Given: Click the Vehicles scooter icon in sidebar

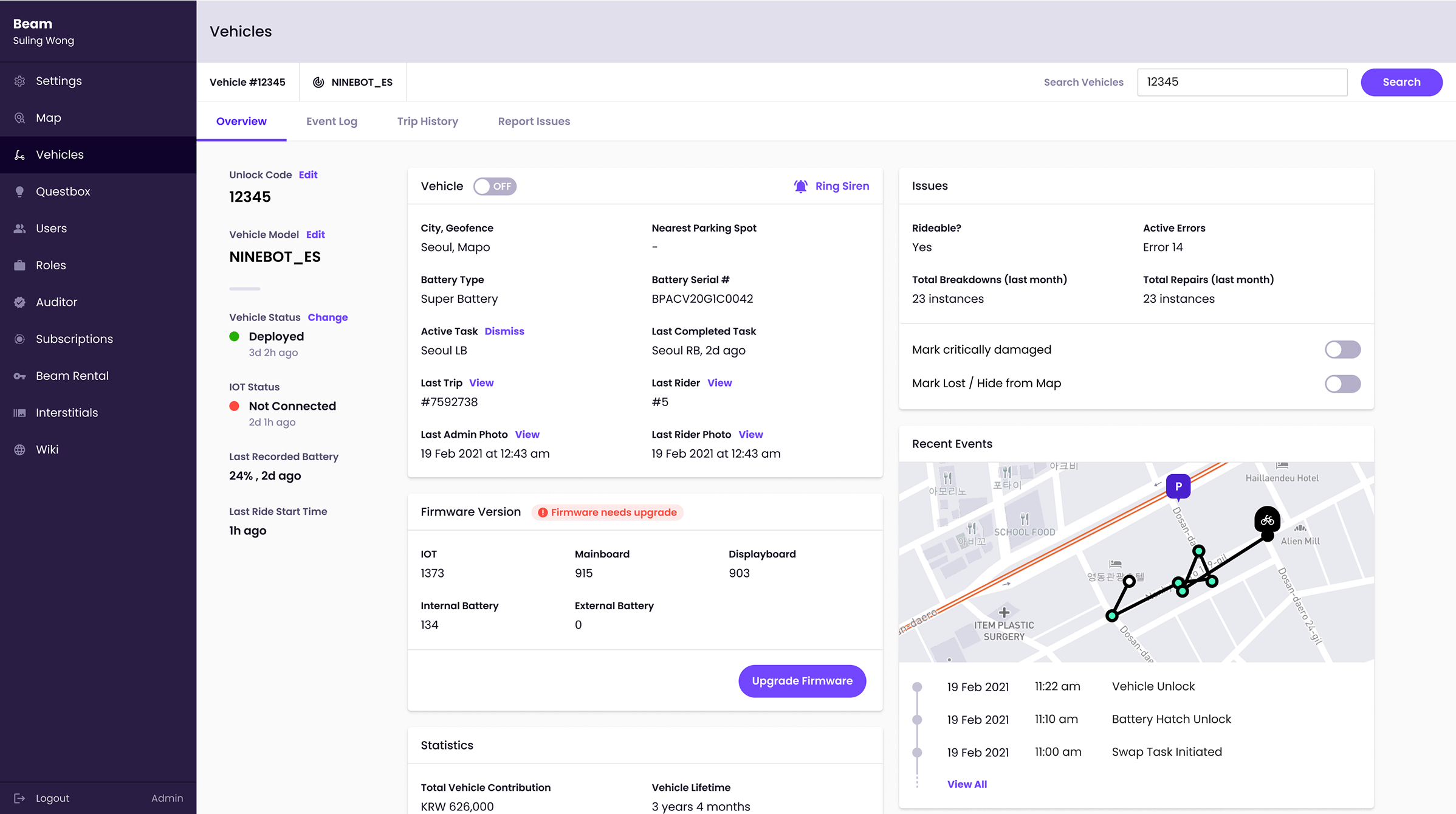Looking at the screenshot, I should tap(19, 155).
